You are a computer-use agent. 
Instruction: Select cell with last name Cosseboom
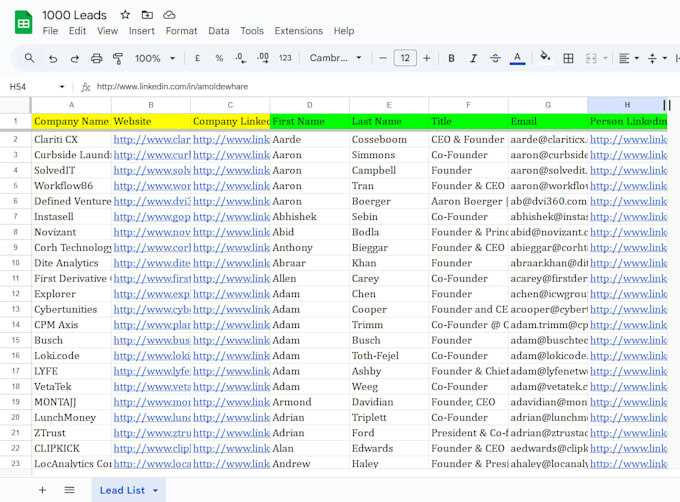point(389,140)
